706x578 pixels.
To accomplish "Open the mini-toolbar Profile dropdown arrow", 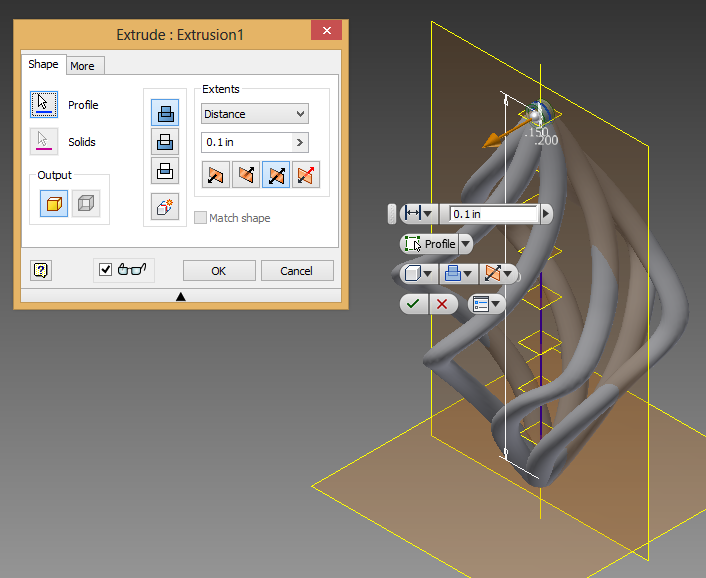I will pyautogui.click(x=466, y=244).
